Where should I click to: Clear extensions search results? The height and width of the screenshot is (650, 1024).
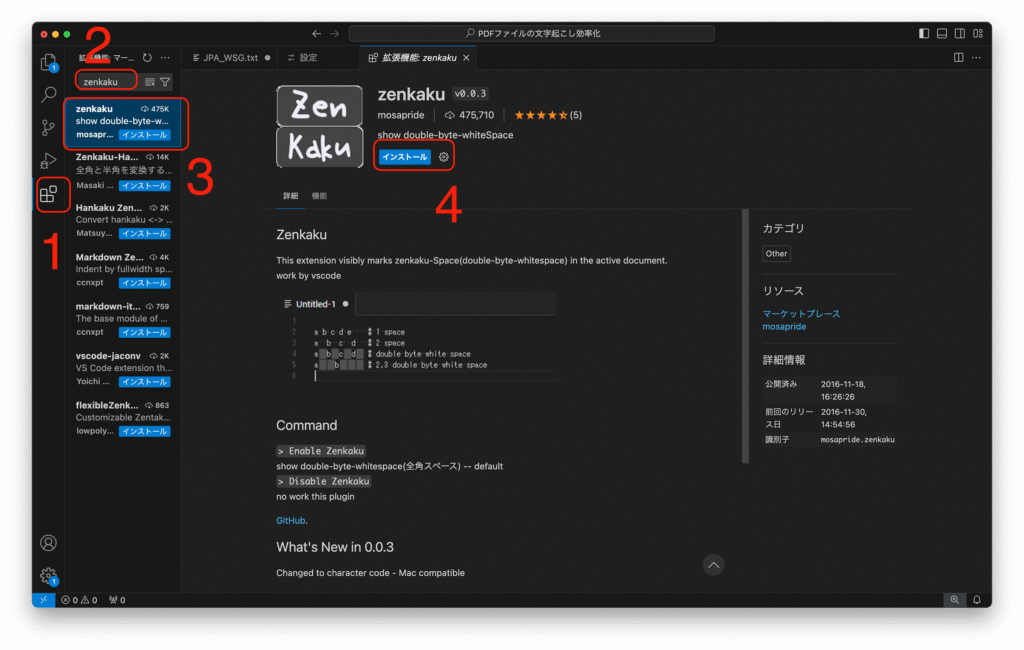150,82
